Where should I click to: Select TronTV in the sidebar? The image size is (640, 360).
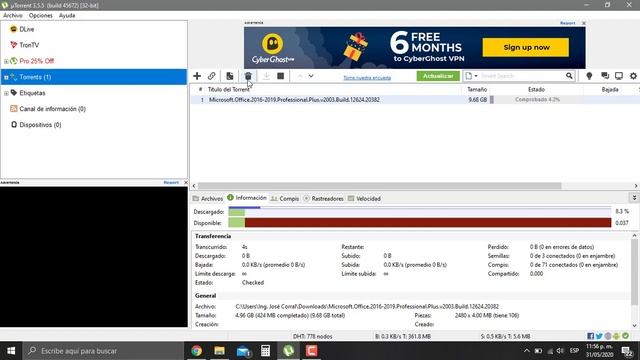tap(29, 45)
